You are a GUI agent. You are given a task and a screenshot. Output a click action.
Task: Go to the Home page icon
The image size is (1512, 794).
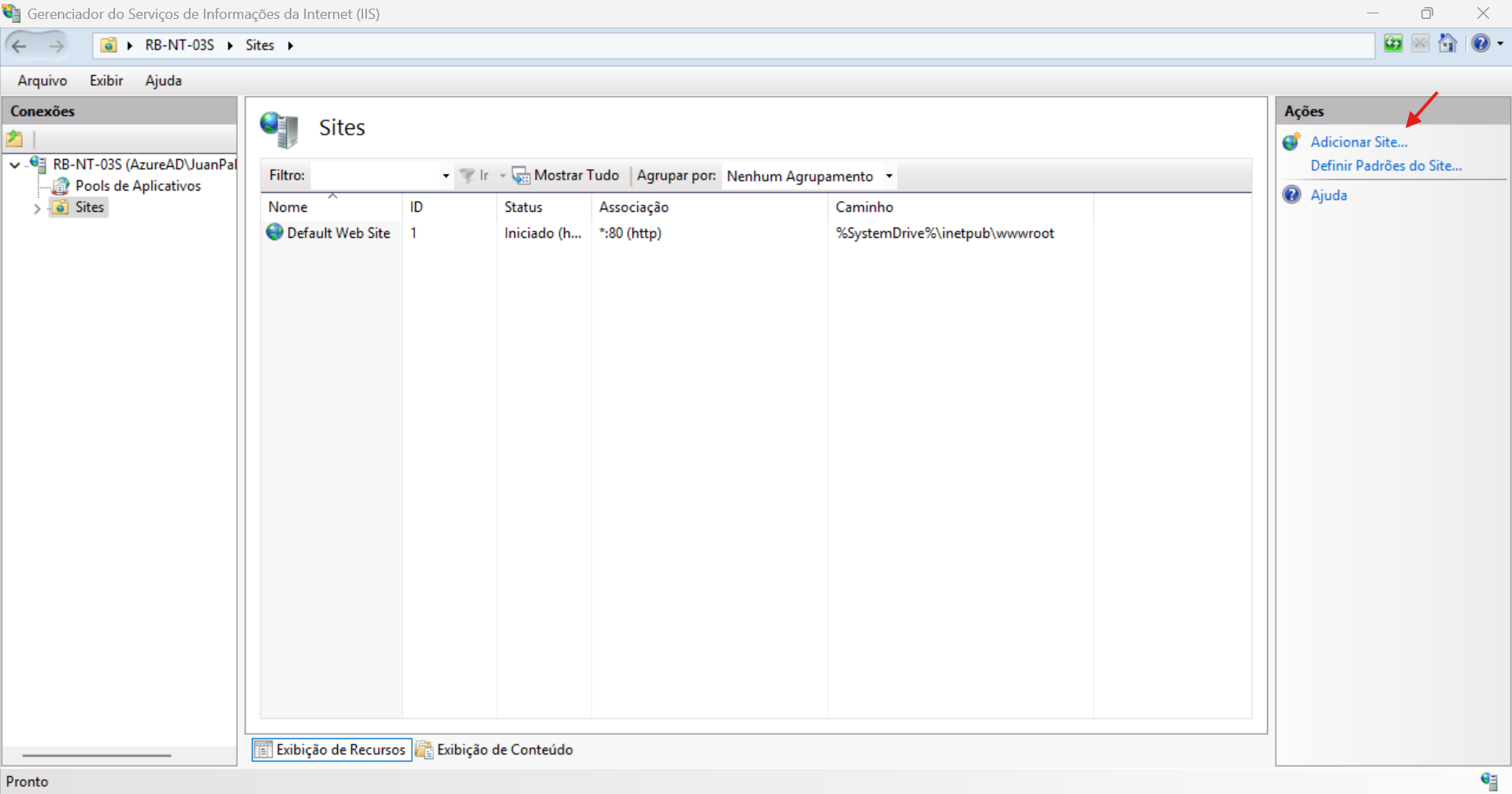(1447, 44)
